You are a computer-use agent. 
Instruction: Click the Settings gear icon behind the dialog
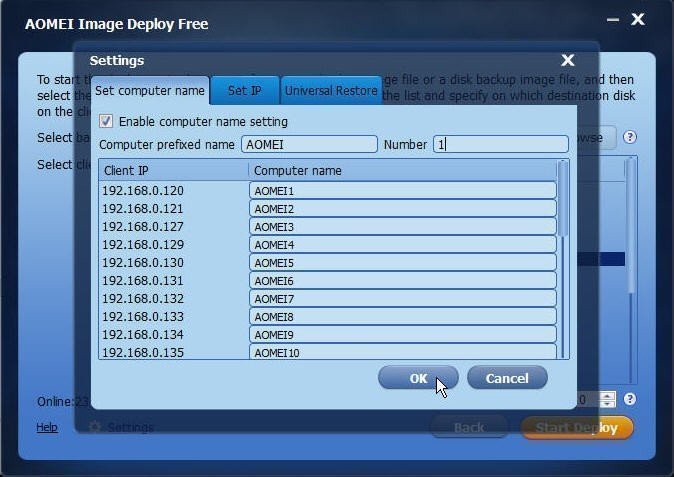94,427
